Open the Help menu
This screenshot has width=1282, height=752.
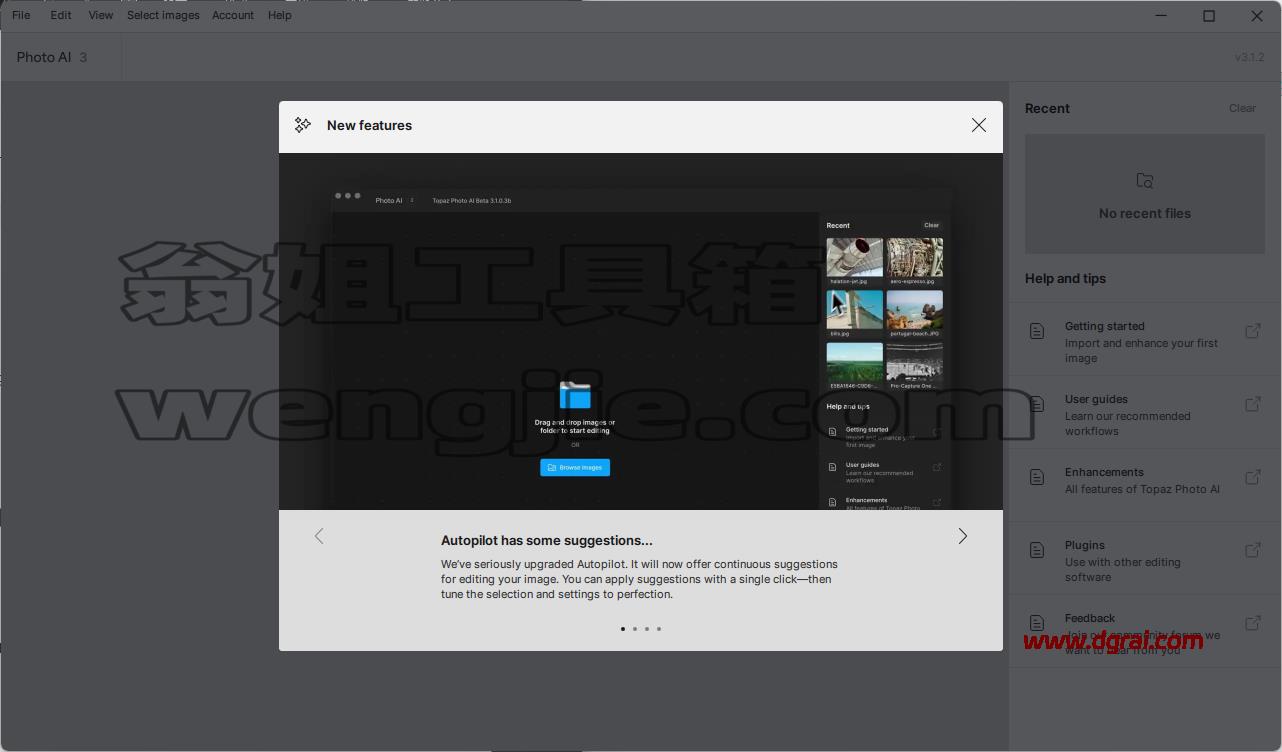[280, 15]
